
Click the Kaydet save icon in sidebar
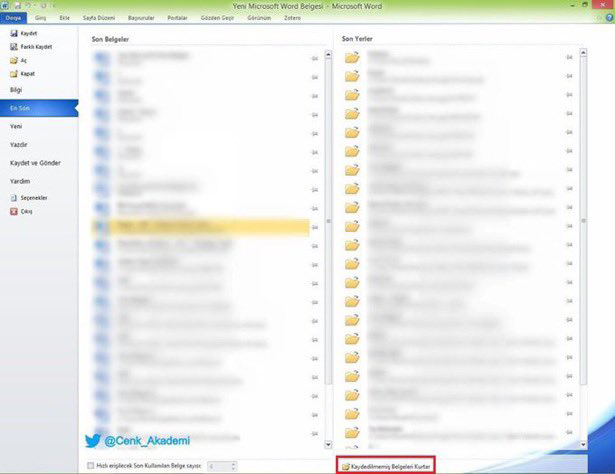[x=13, y=34]
